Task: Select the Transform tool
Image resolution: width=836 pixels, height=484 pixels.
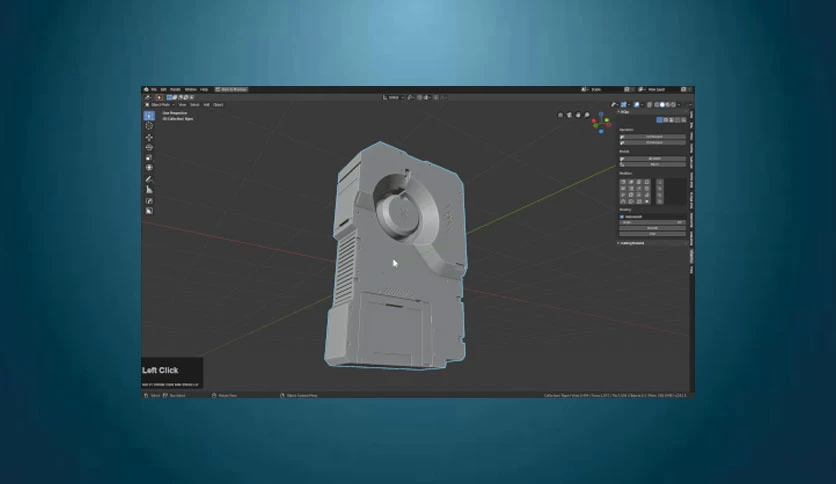Action: [x=149, y=167]
